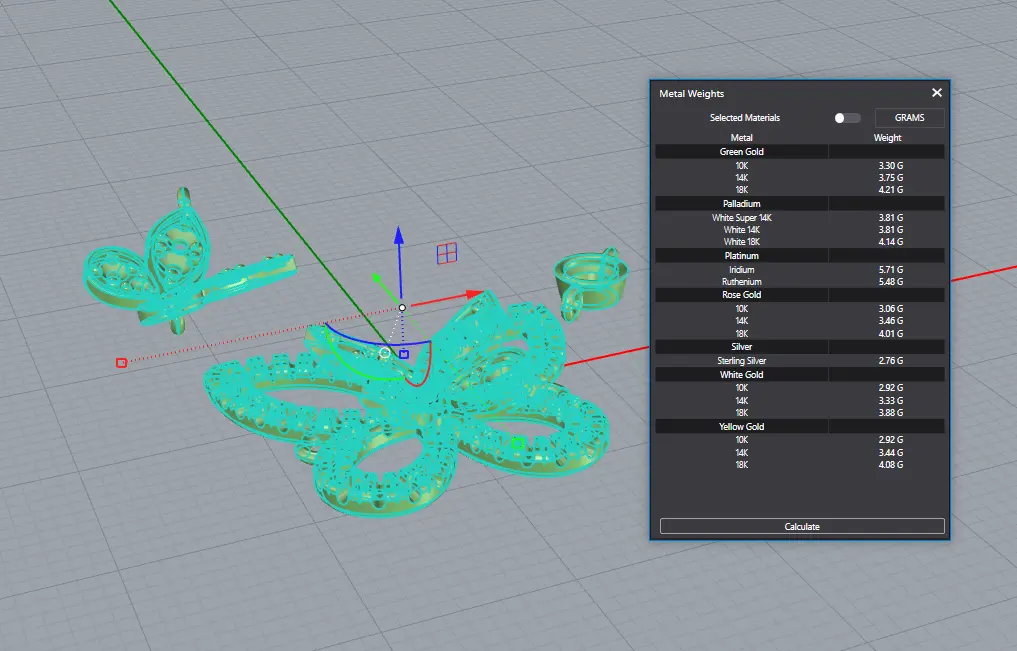Click the 4.21 G weight value
The height and width of the screenshot is (651, 1017).
pyautogui.click(x=891, y=190)
